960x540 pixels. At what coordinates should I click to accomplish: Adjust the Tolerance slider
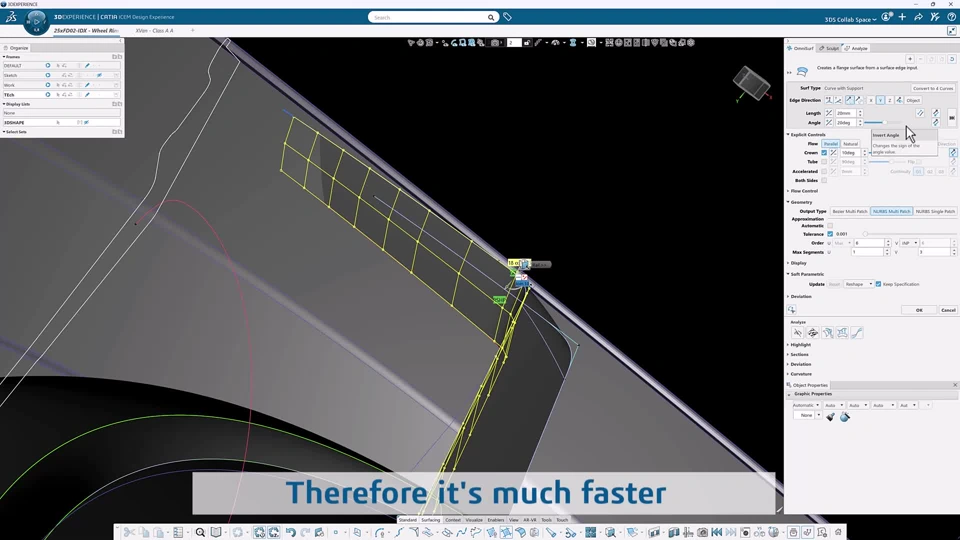pyautogui.click(x=865, y=234)
